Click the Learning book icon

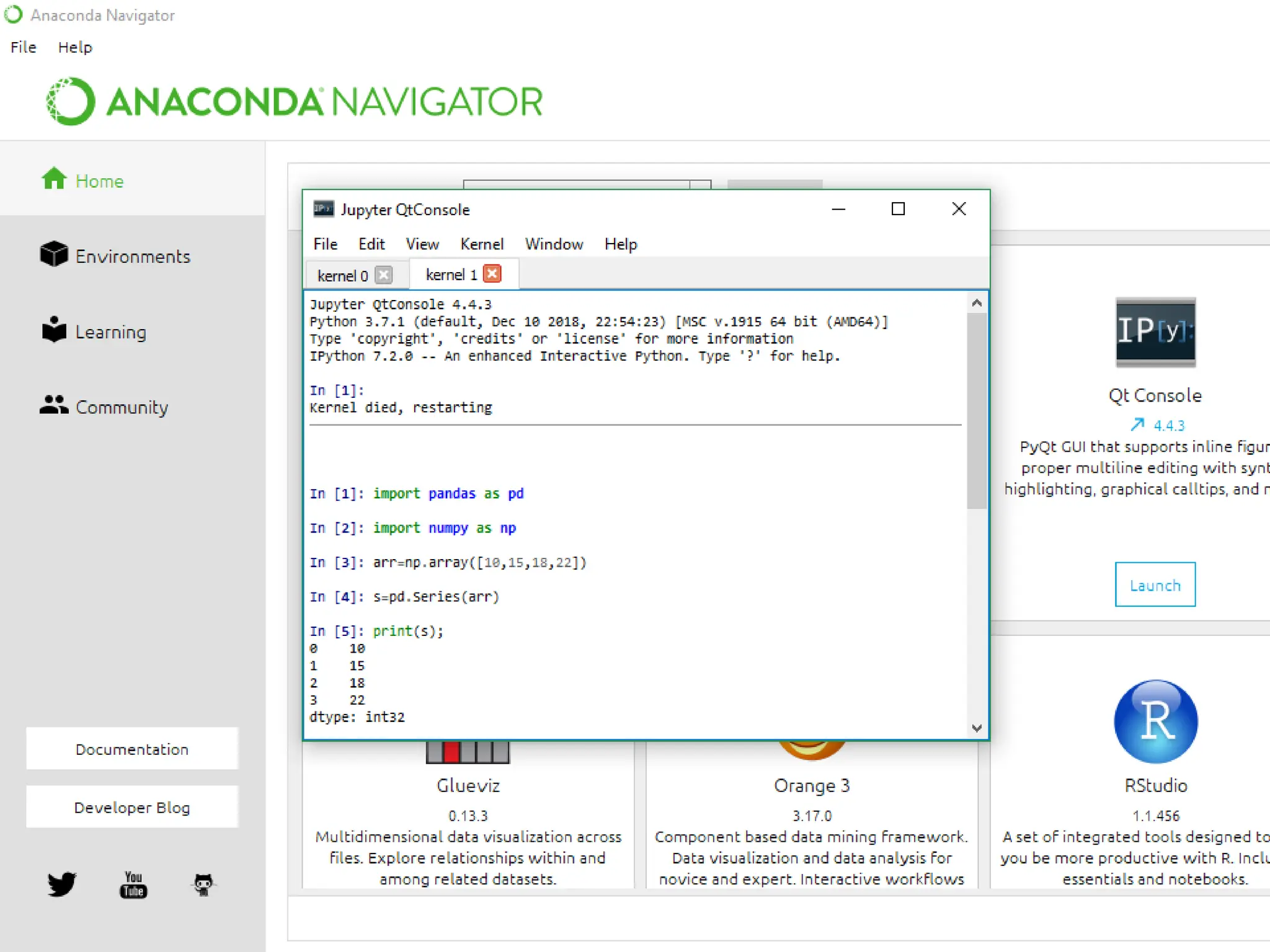pos(54,330)
